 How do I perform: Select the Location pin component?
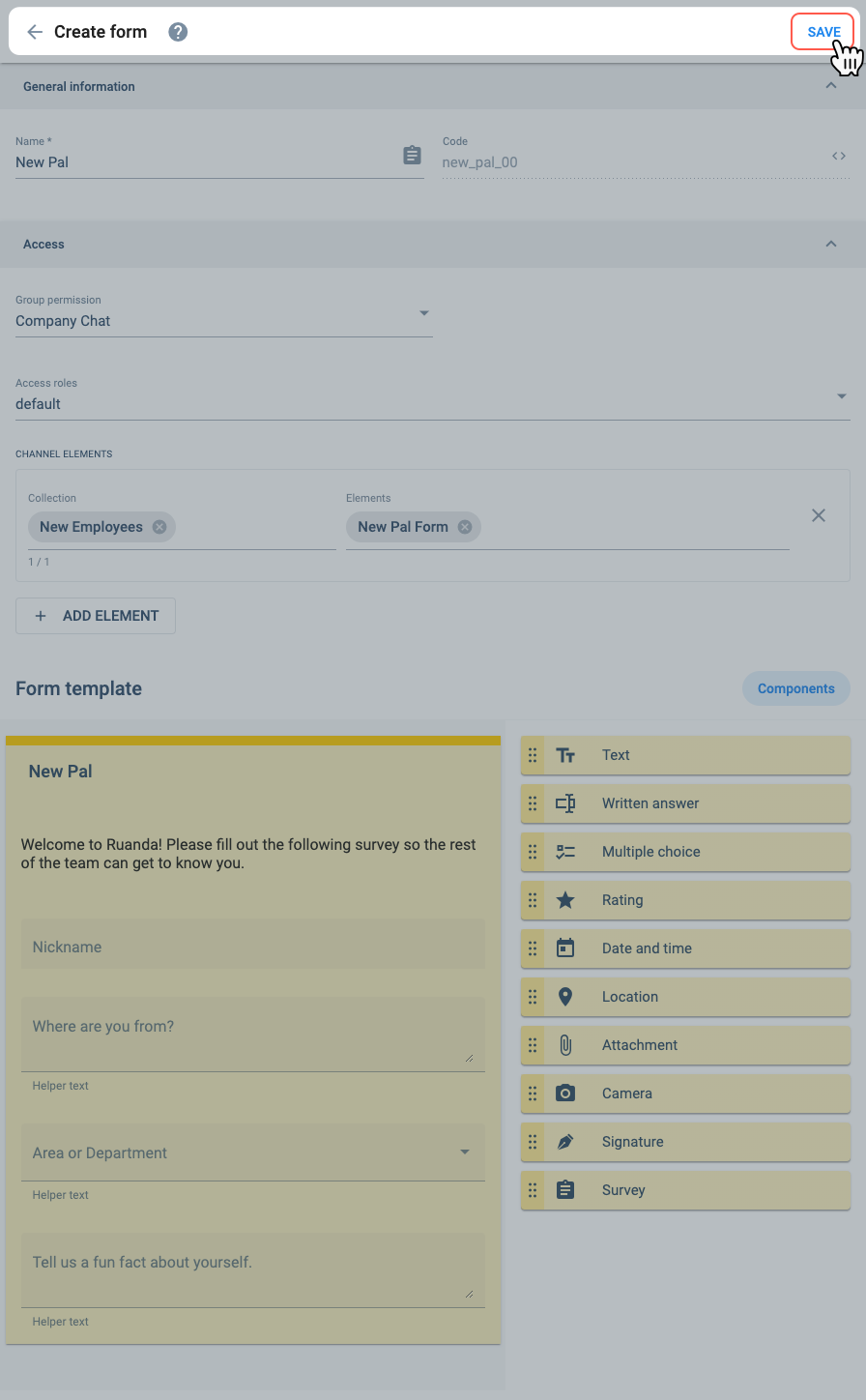(x=685, y=997)
